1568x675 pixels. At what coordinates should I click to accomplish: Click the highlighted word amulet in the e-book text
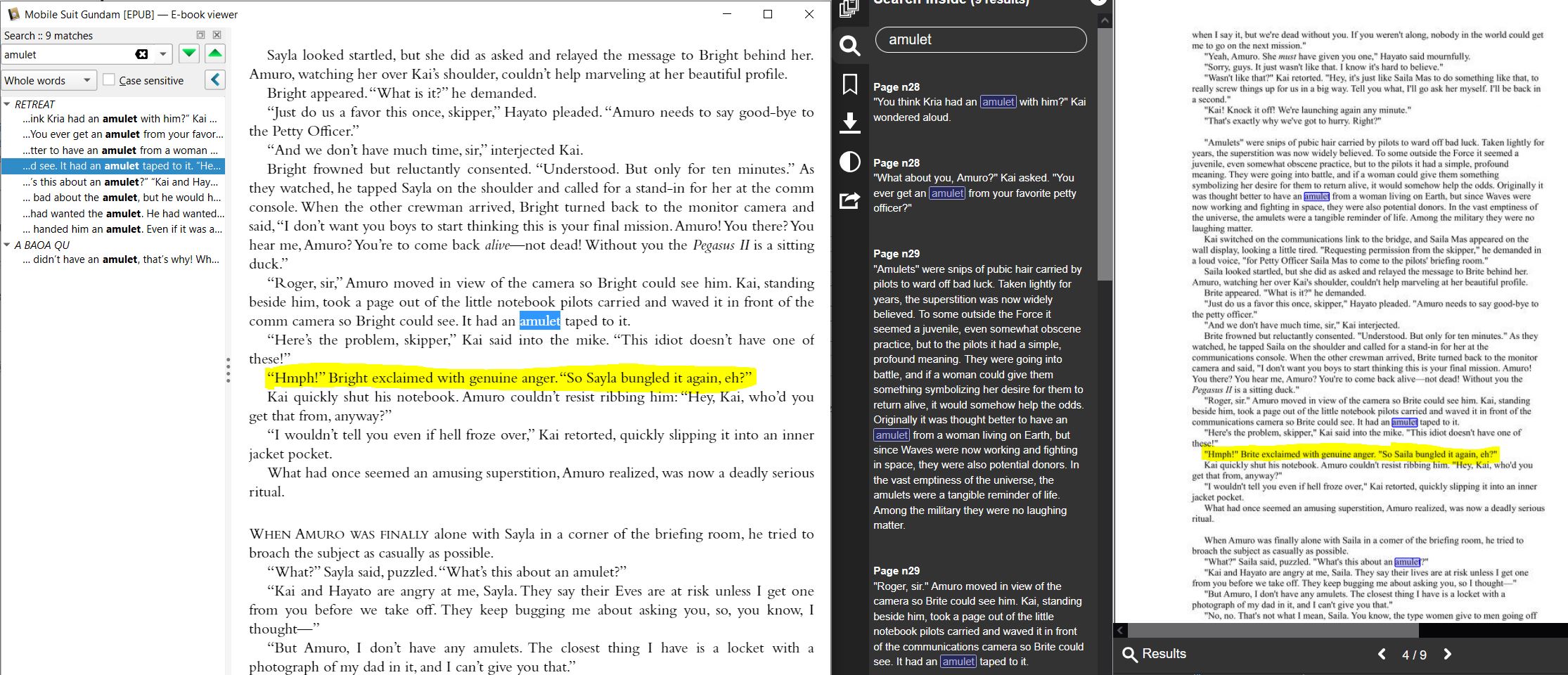(540, 321)
